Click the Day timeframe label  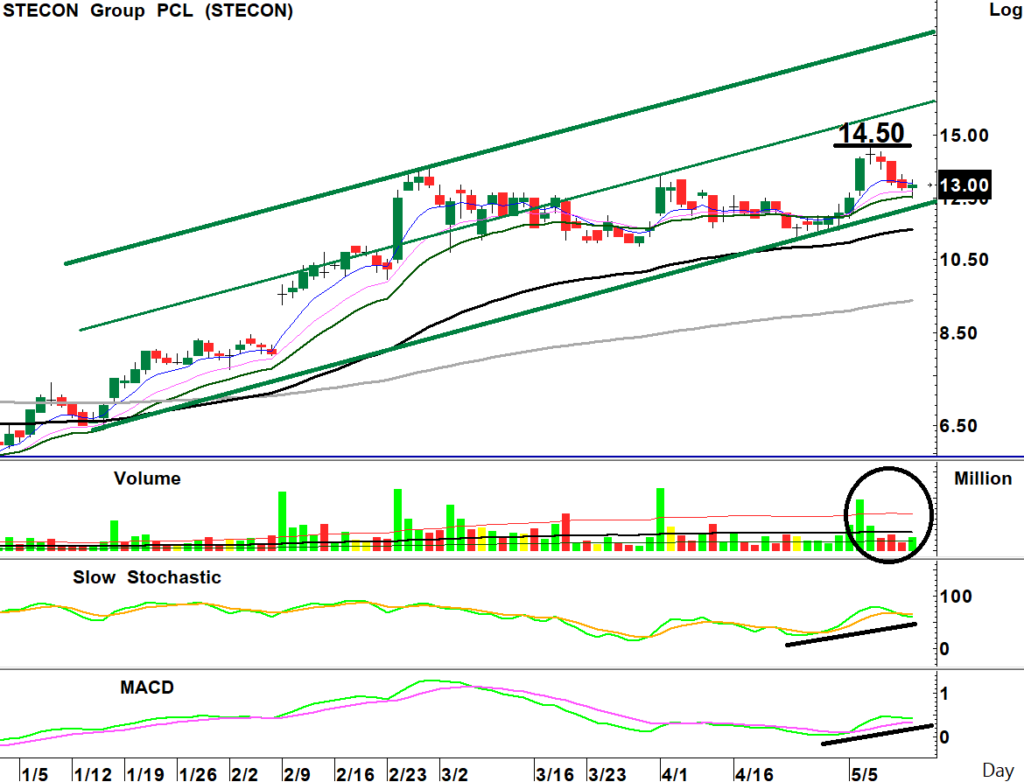(998, 772)
